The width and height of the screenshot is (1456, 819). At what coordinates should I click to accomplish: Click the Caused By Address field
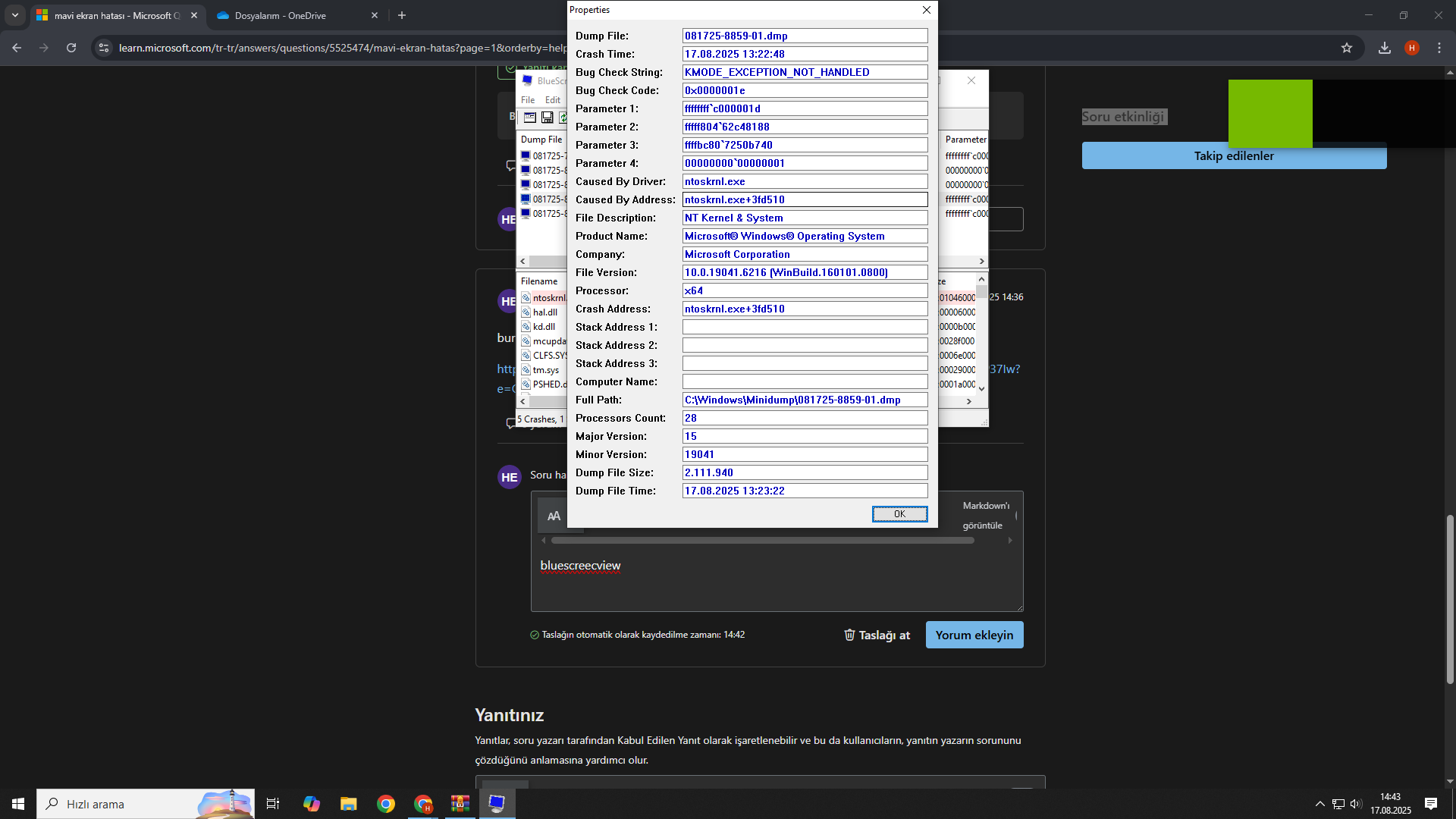tap(805, 199)
